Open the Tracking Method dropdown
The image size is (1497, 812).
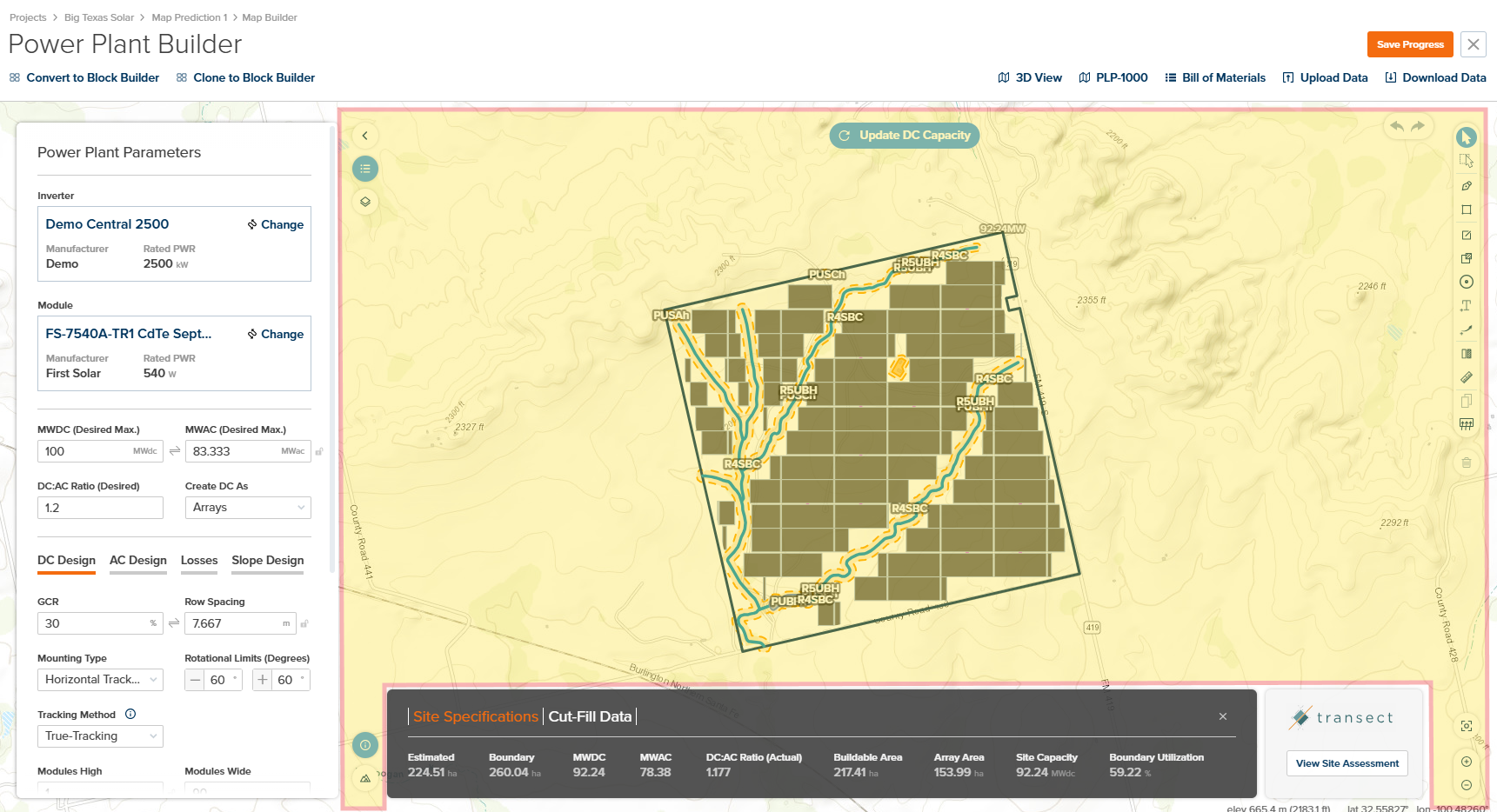coord(100,735)
